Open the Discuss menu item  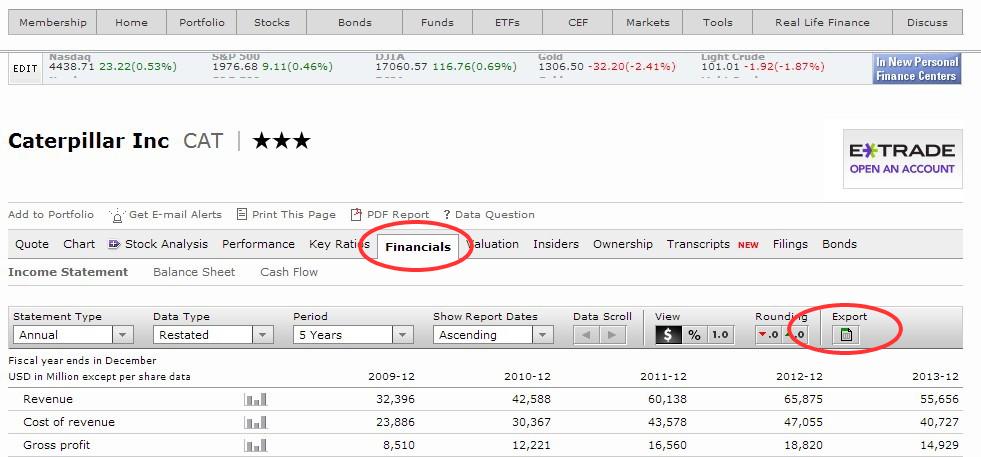tap(927, 23)
